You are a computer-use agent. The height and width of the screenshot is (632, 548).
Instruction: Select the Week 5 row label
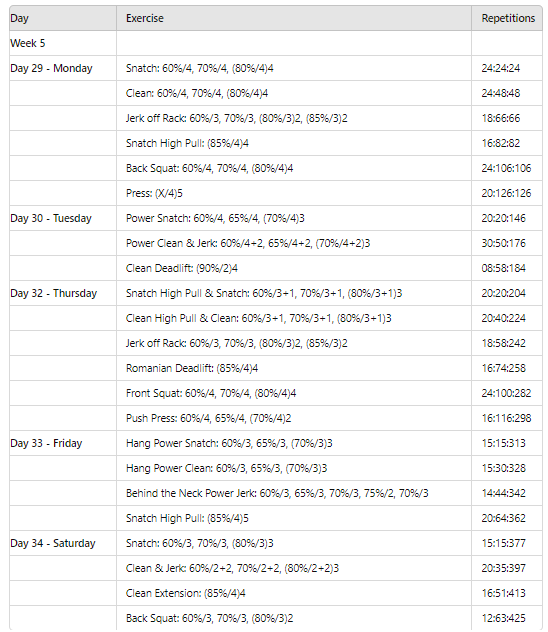(x=63, y=43)
